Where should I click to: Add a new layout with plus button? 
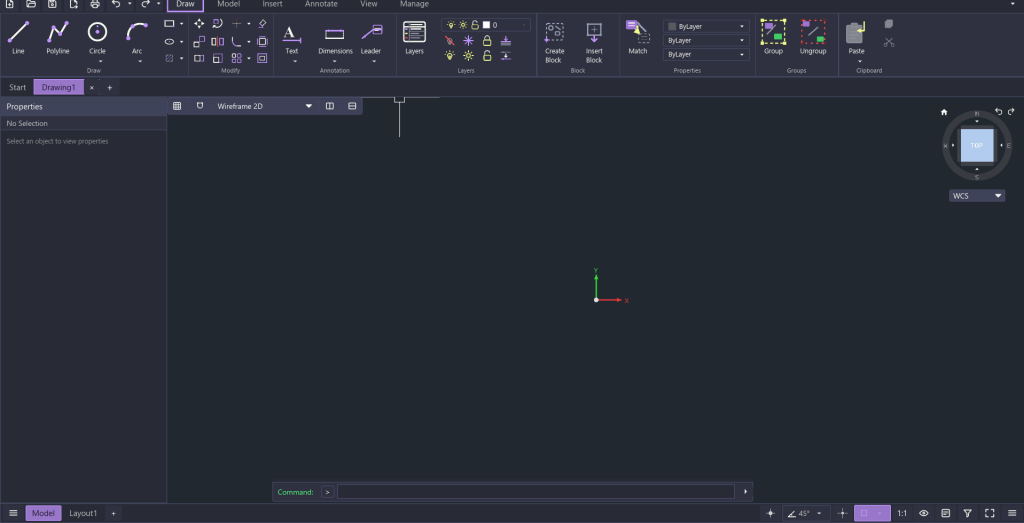tap(113, 513)
